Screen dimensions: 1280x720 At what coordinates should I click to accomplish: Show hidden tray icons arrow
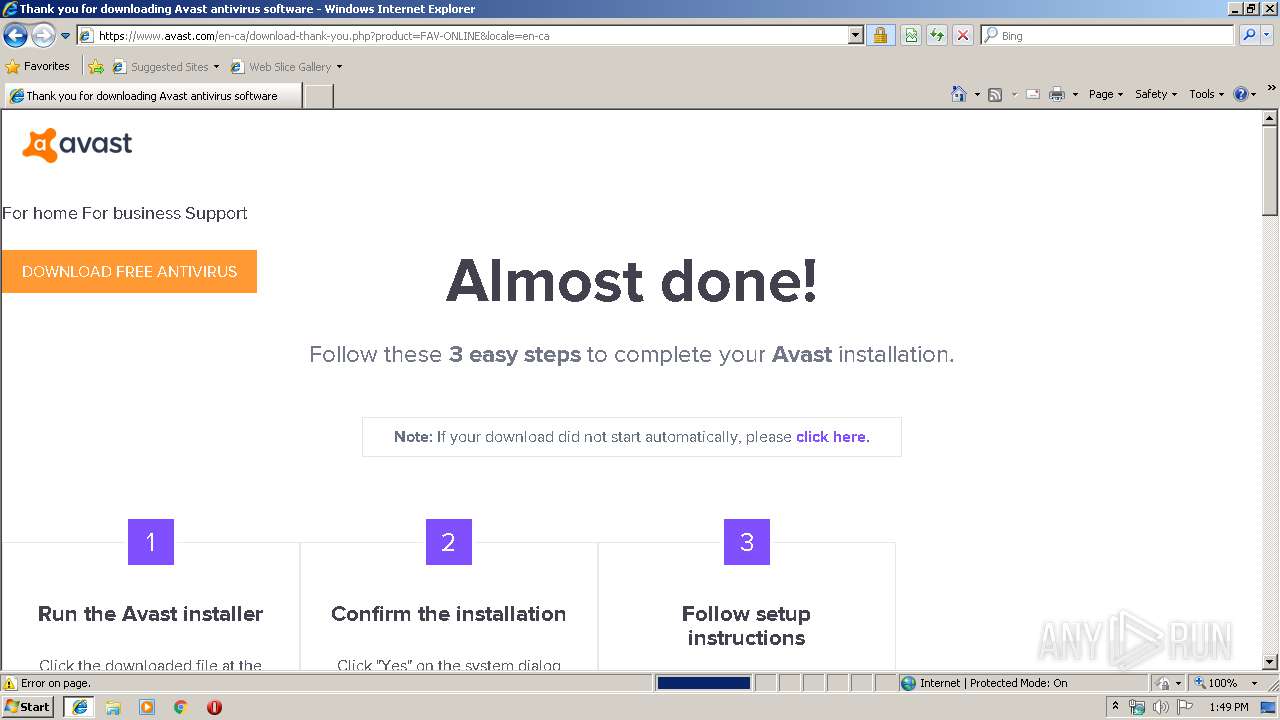click(x=1115, y=707)
